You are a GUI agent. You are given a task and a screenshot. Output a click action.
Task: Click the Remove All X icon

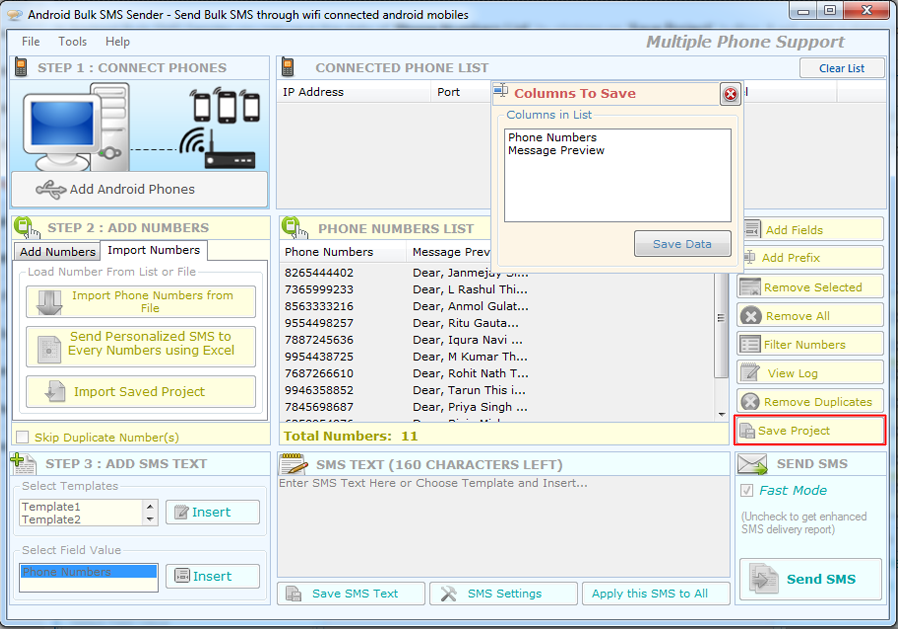tap(750, 316)
